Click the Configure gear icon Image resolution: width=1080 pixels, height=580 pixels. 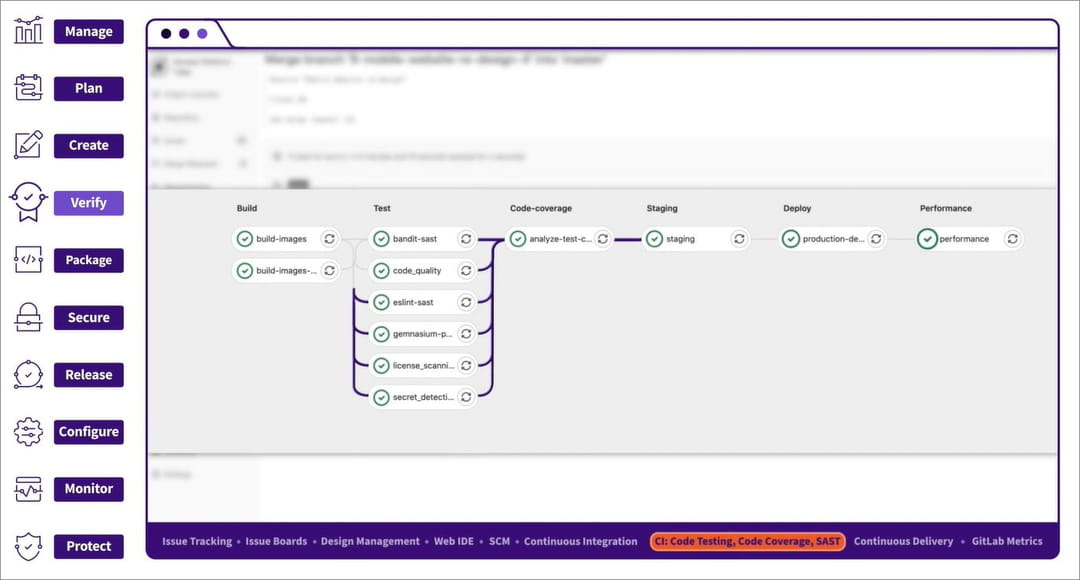click(x=28, y=432)
